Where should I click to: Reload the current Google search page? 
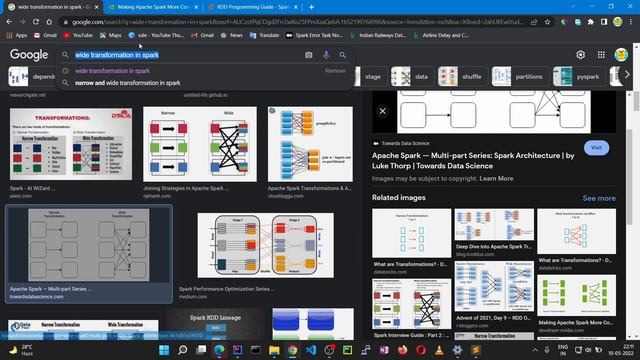(36, 22)
